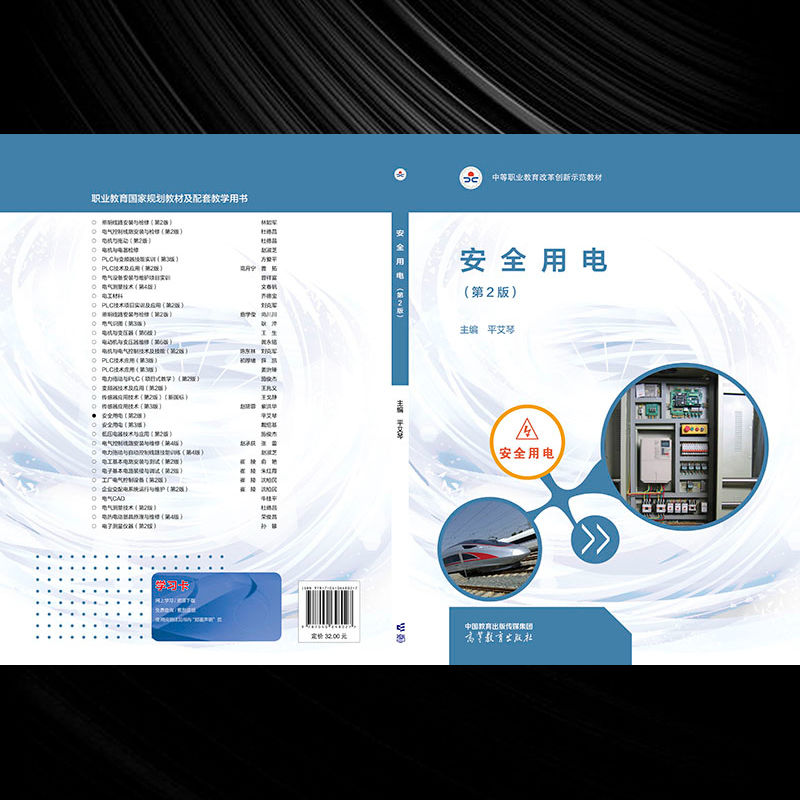
Task: Click the 中等职业教育改革创新示范教材 header text
Action: coord(546,178)
